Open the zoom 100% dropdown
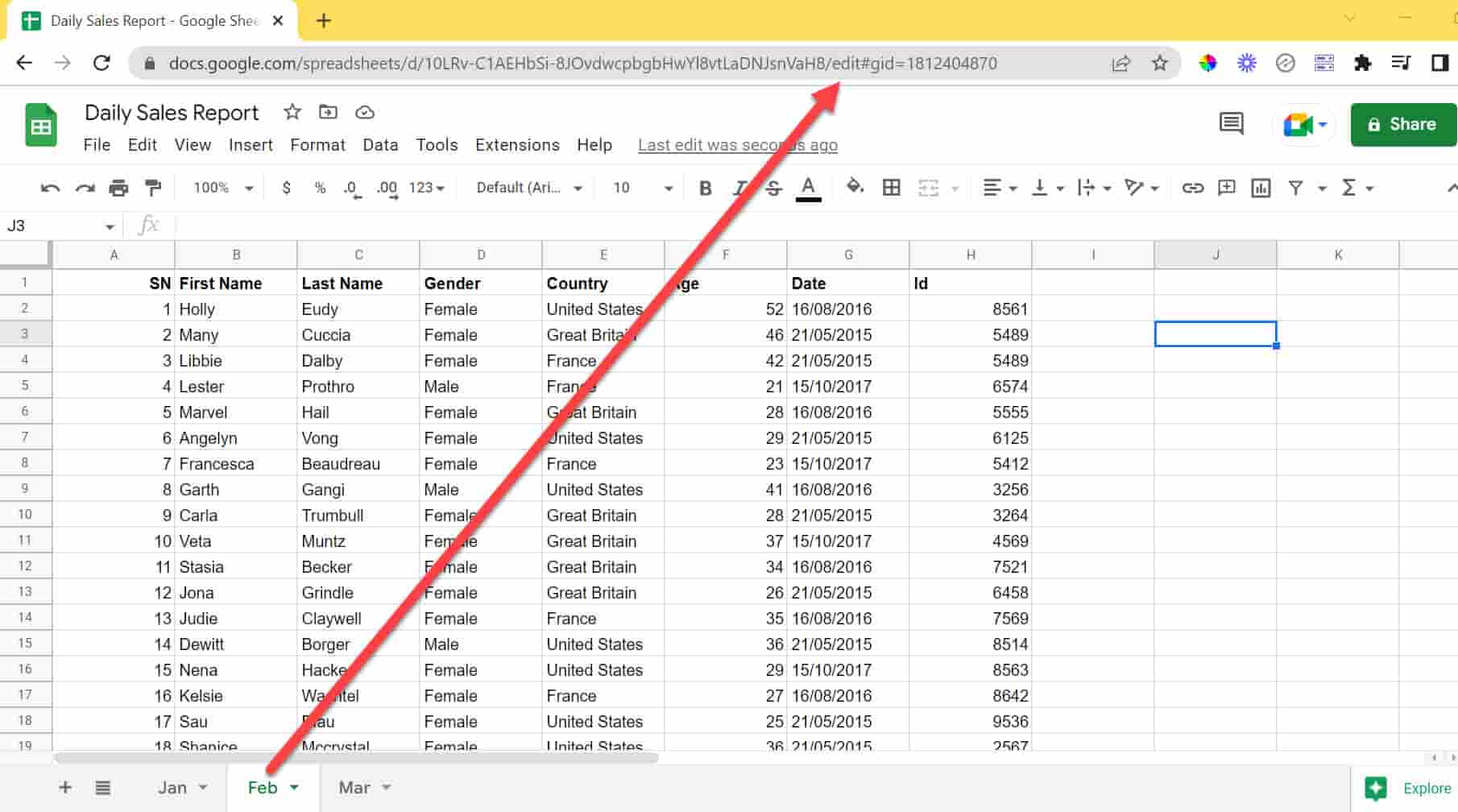 223,188
